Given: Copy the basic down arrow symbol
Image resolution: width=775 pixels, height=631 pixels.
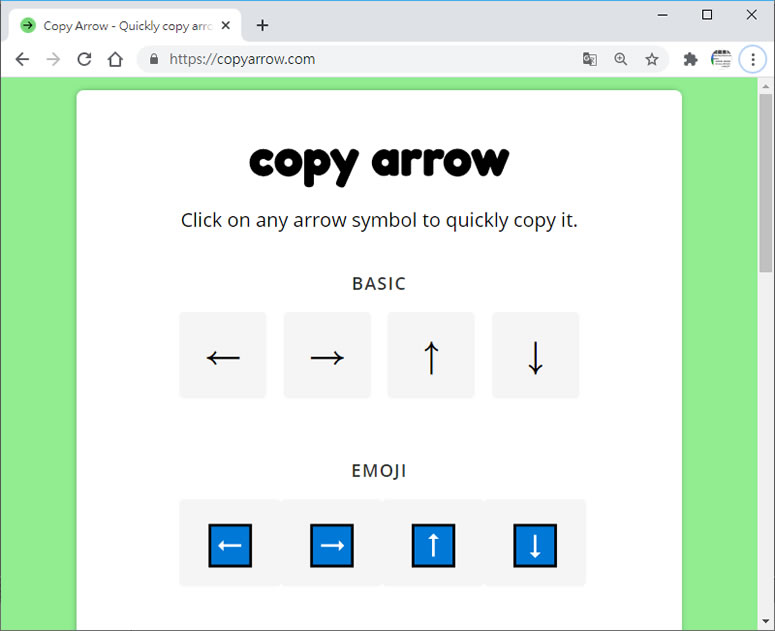Looking at the screenshot, I should tap(535, 355).
